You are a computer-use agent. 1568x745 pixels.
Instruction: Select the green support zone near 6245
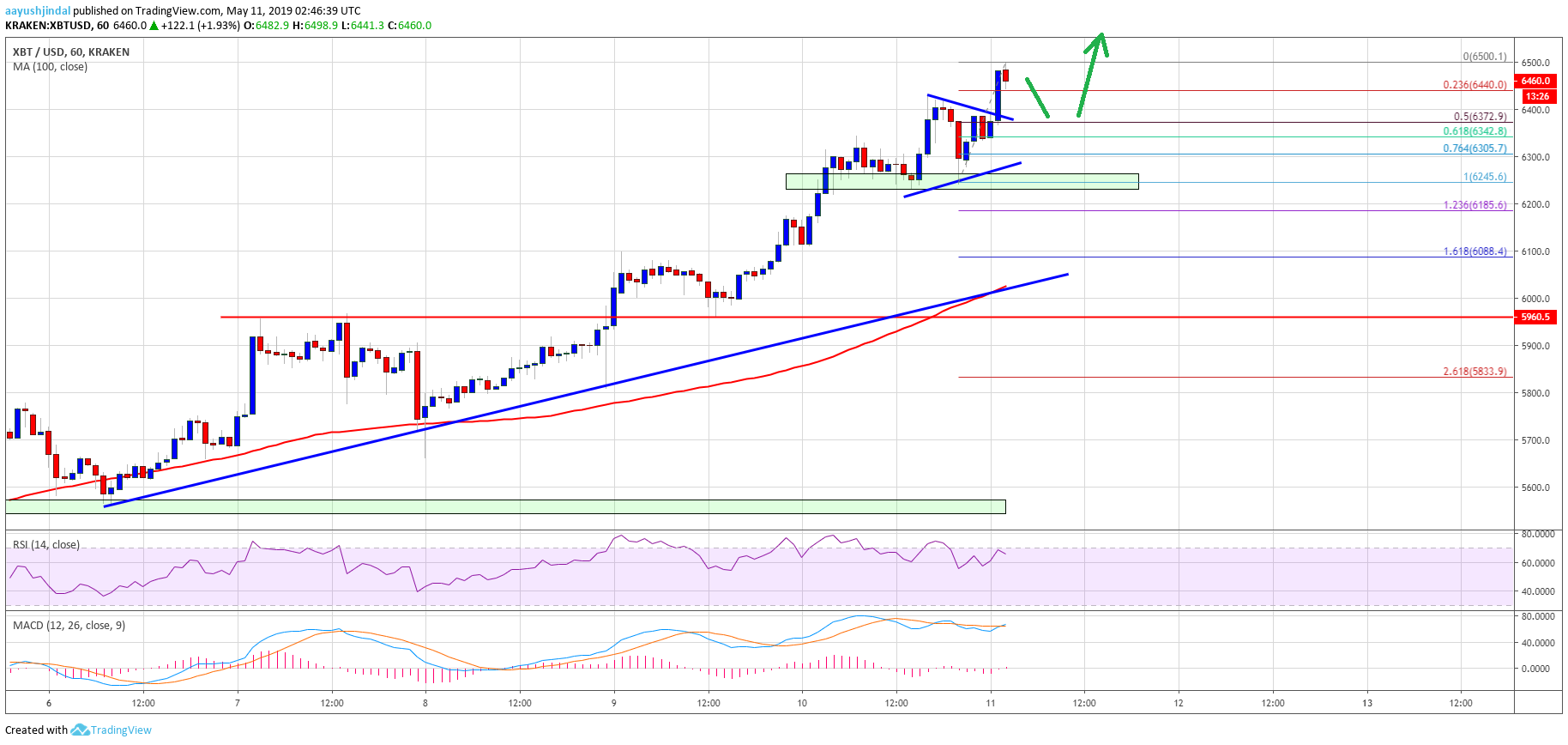point(962,181)
